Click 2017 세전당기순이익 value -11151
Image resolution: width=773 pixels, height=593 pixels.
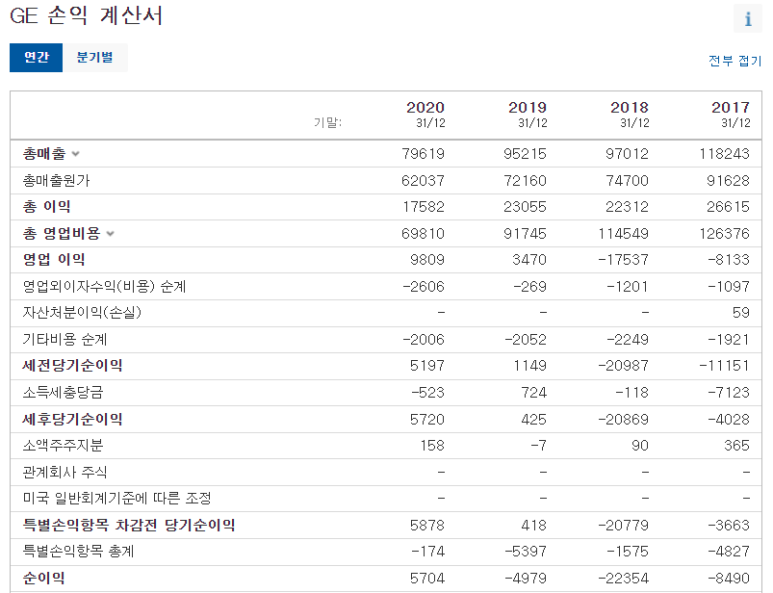coord(725,365)
